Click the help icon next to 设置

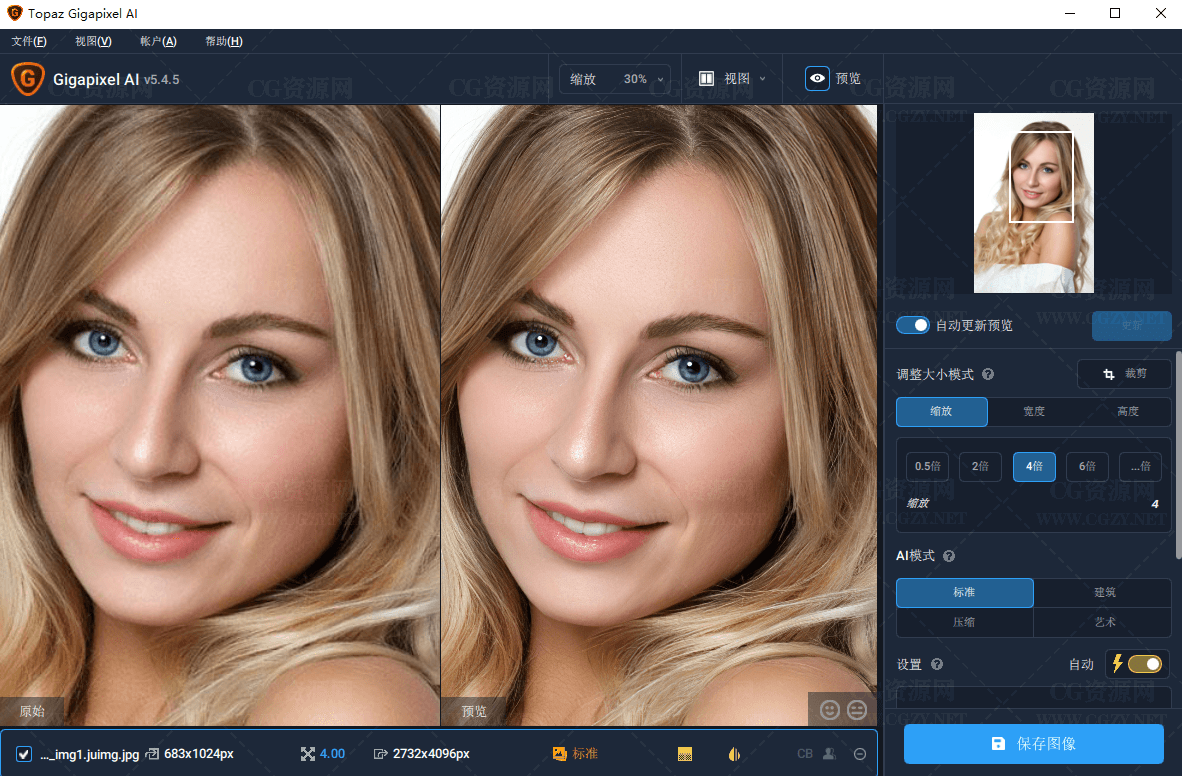coord(937,664)
